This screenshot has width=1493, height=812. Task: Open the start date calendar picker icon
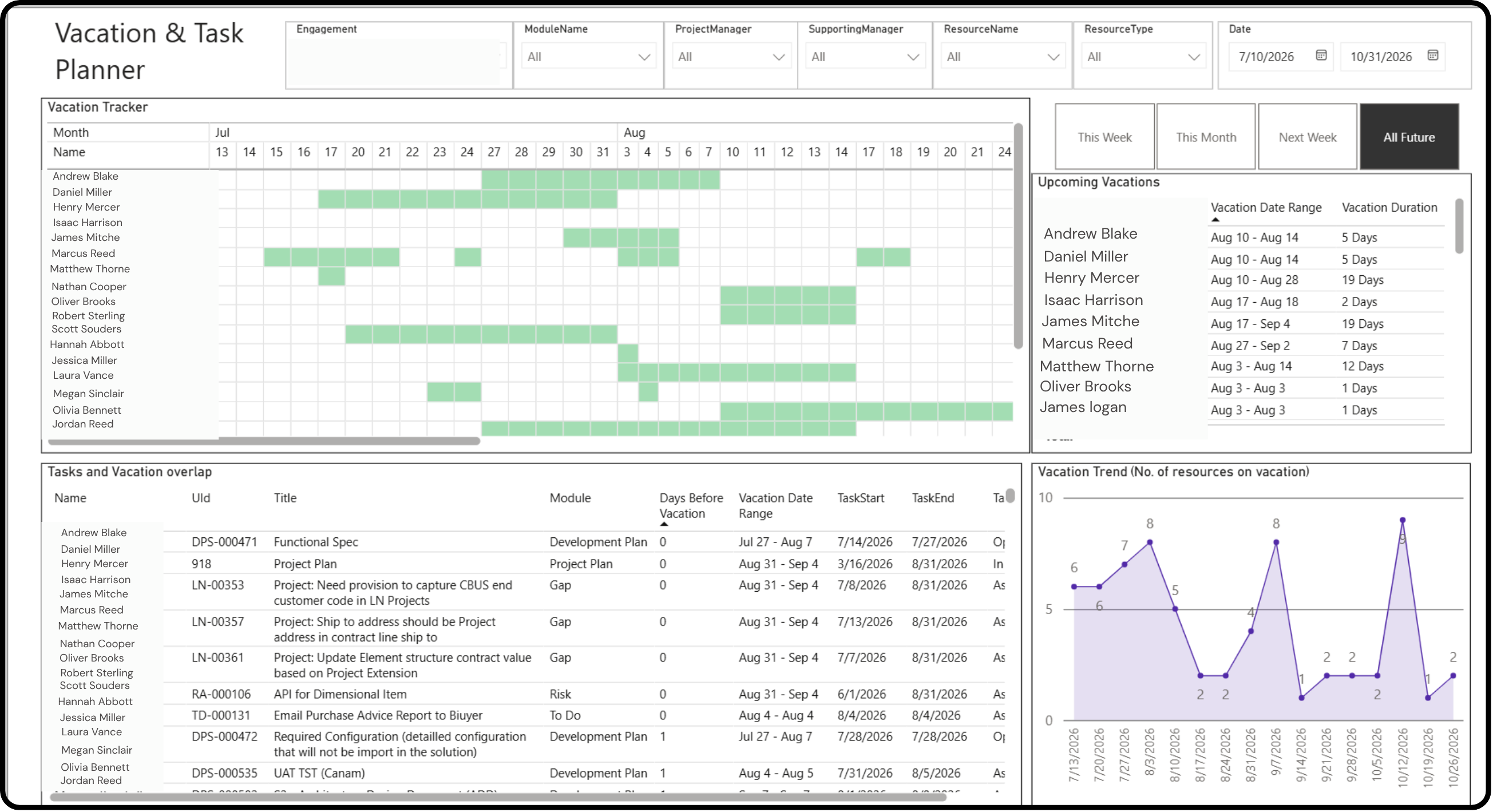pos(1321,55)
